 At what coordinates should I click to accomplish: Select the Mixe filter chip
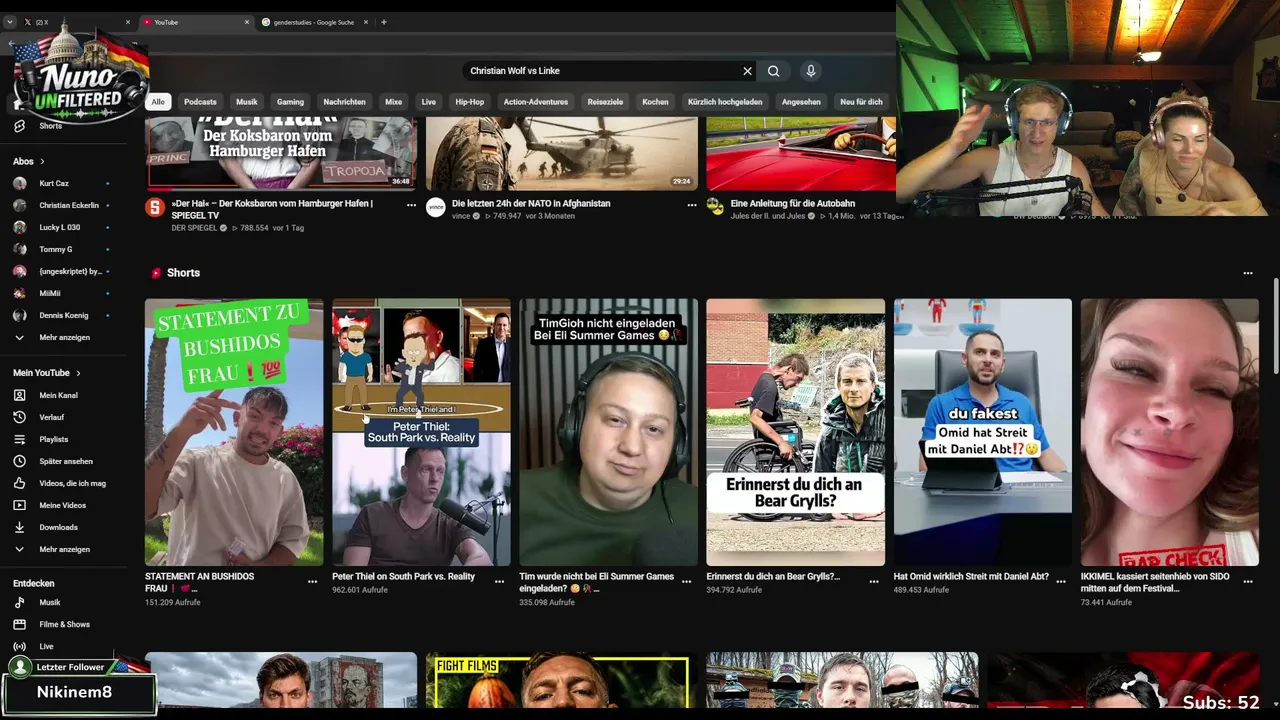394,102
